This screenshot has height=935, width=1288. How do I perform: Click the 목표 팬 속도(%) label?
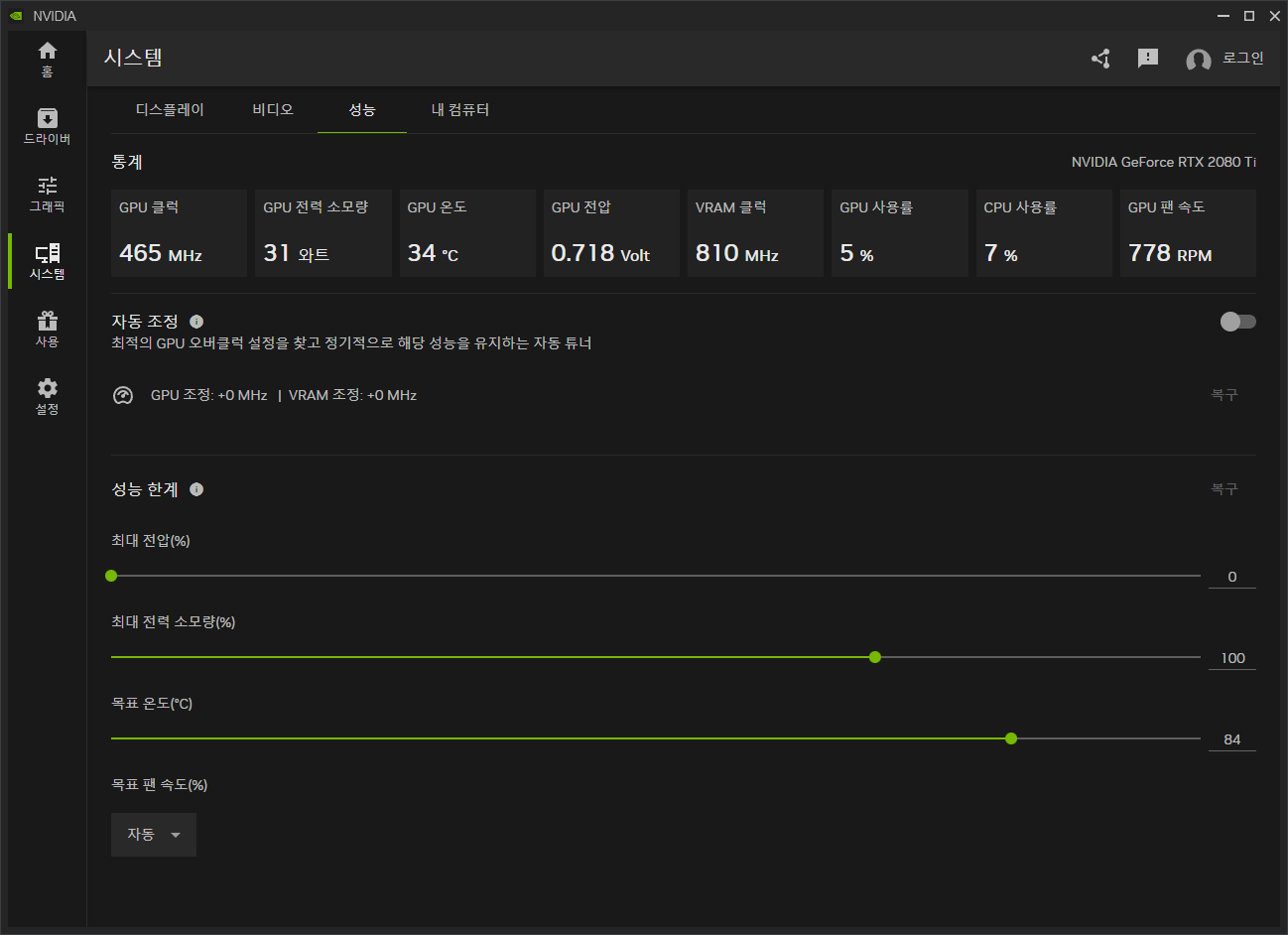160,785
